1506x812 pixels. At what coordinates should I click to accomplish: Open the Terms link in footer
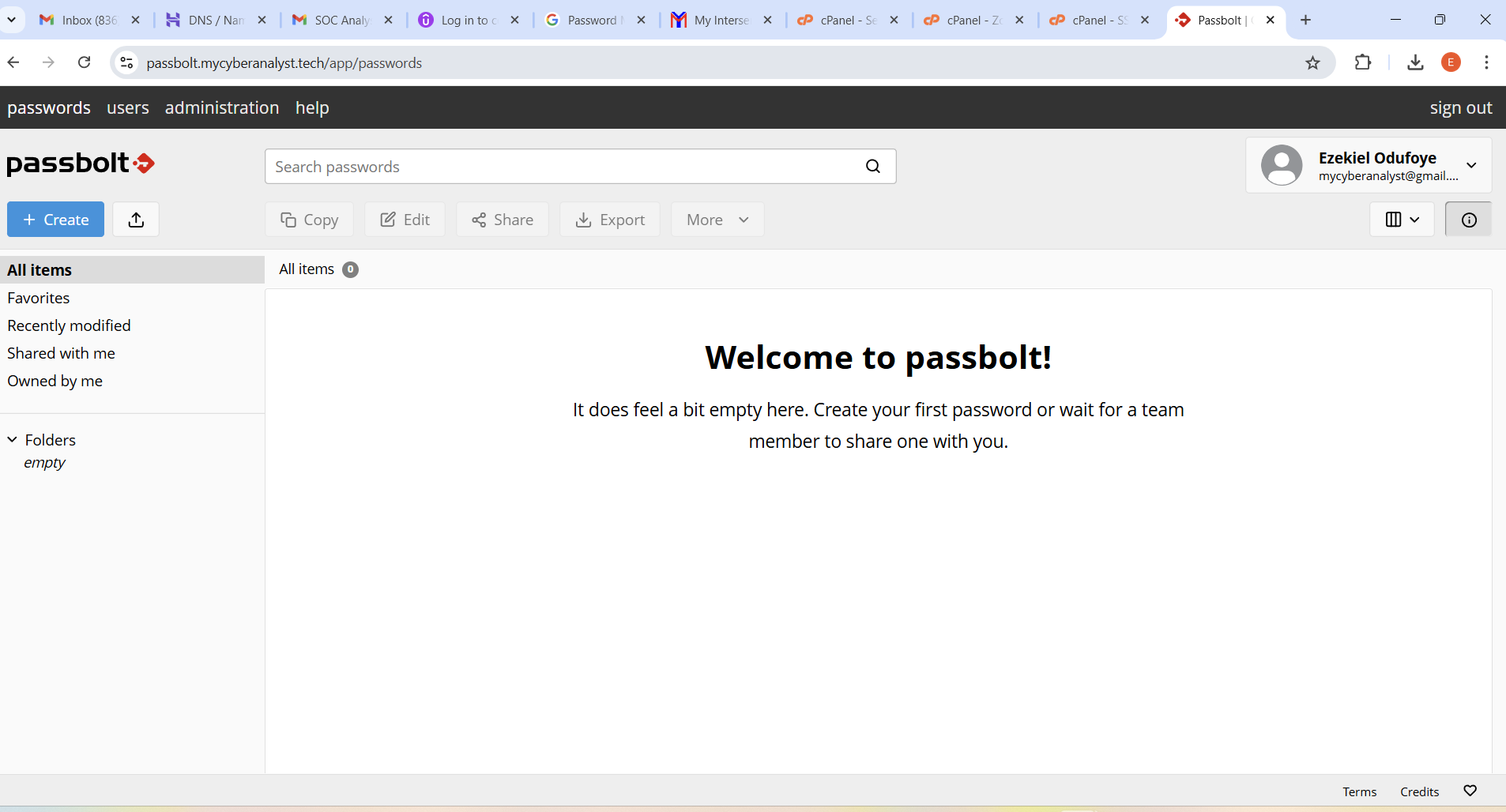pyautogui.click(x=1359, y=791)
